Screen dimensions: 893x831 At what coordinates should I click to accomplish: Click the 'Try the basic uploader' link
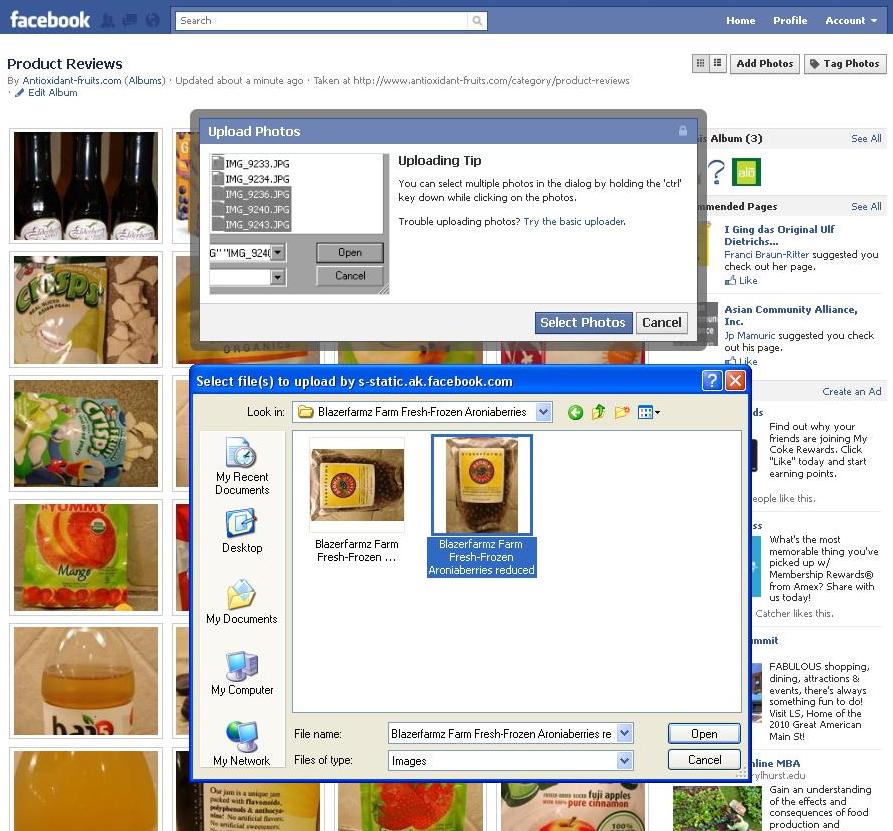[x=574, y=221]
